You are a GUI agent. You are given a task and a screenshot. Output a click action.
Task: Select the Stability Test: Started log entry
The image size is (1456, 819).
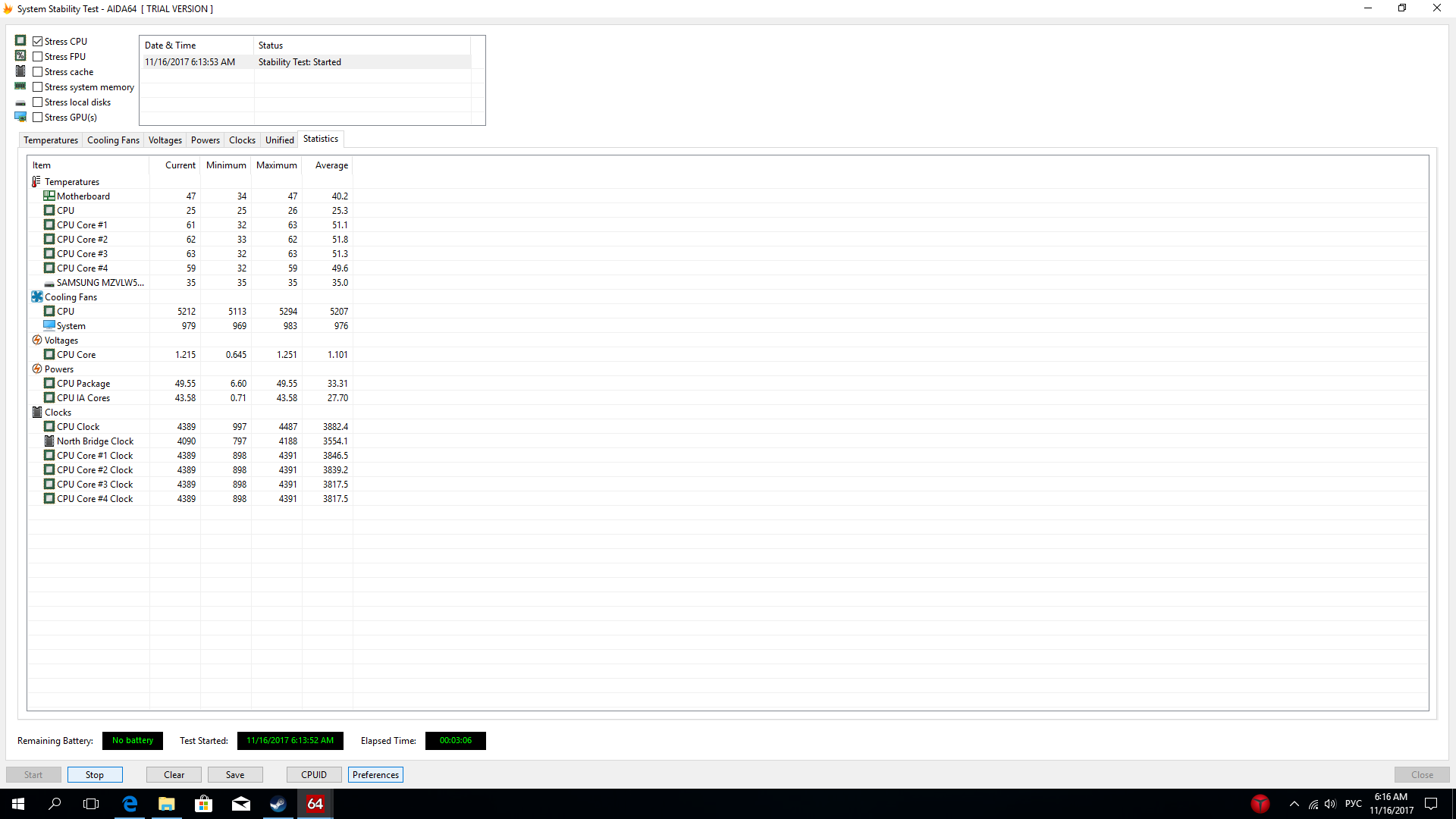pos(306,62)
